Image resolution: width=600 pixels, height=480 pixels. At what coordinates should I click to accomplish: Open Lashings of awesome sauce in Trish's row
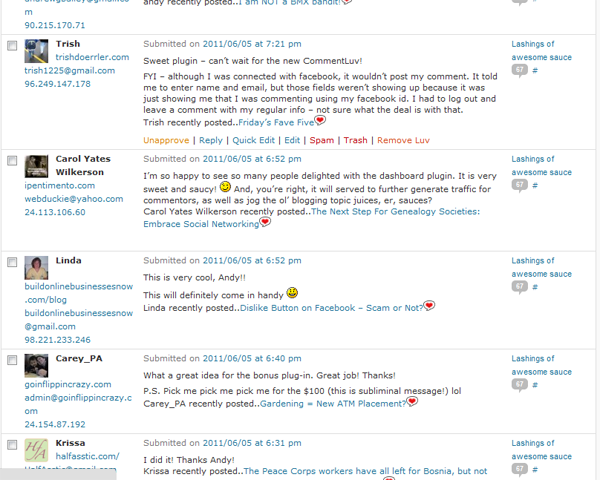pyautogui.click(x=541, y=51)
